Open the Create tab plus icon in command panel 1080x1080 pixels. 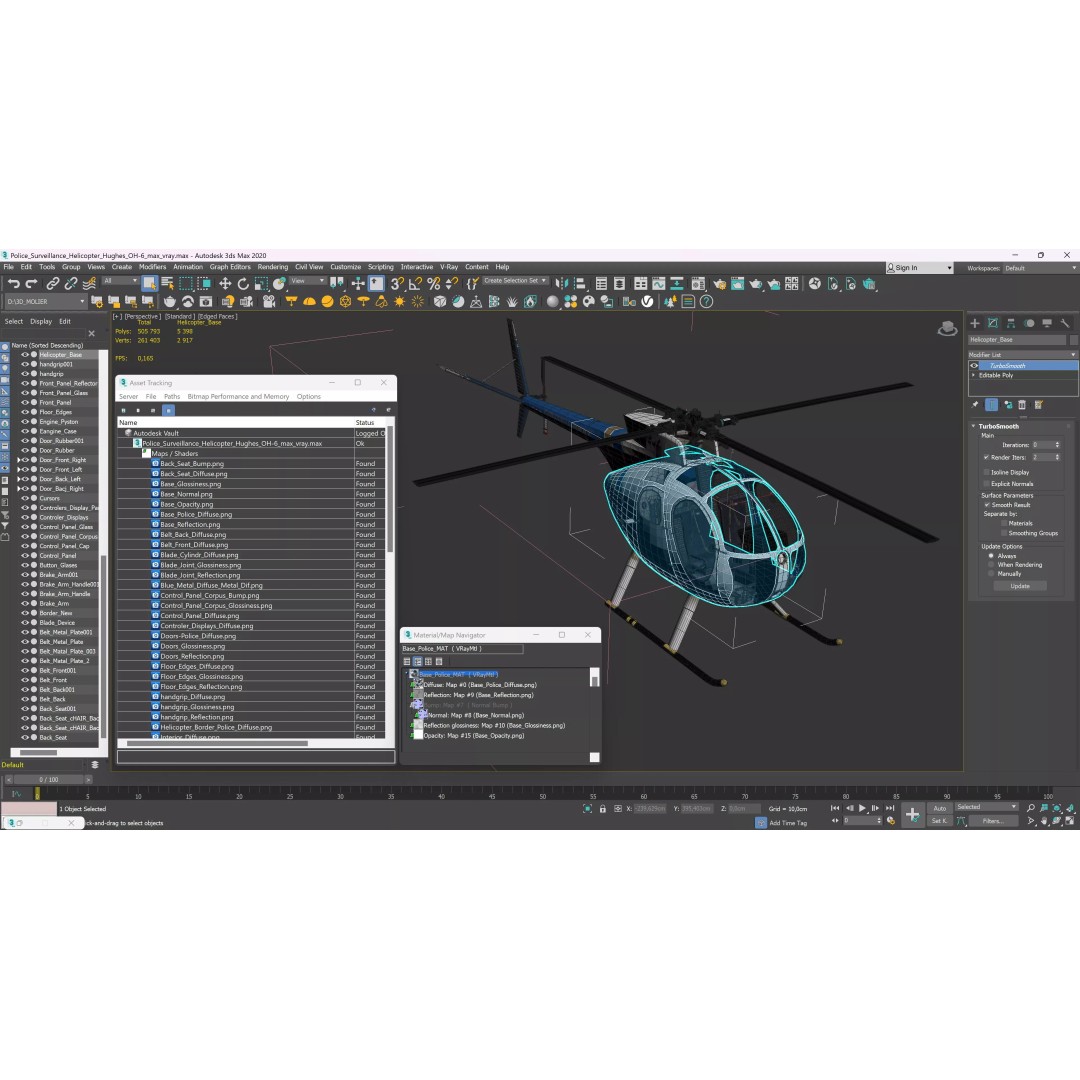coord(975,323)
